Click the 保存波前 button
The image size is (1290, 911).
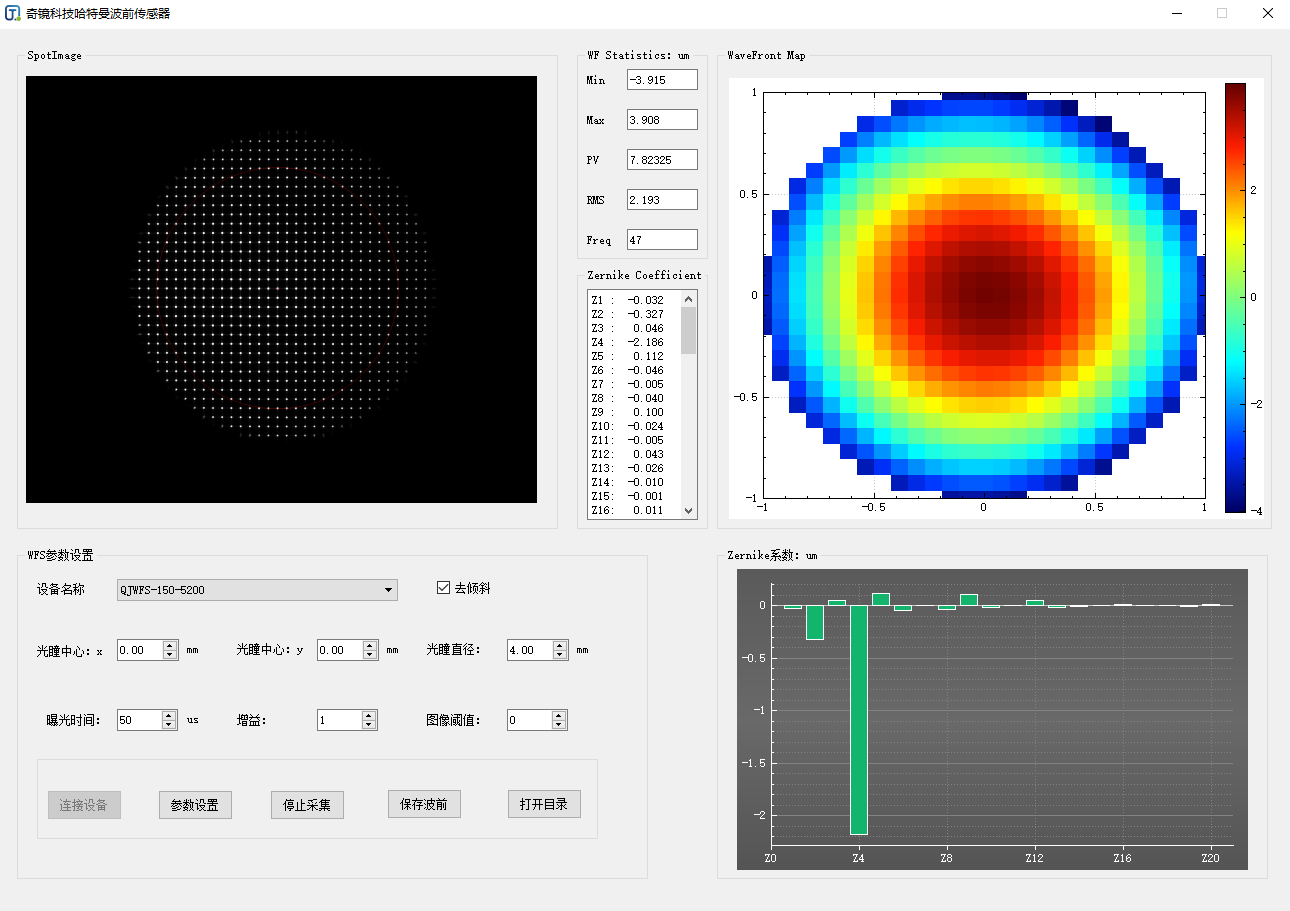click(424, 804)
